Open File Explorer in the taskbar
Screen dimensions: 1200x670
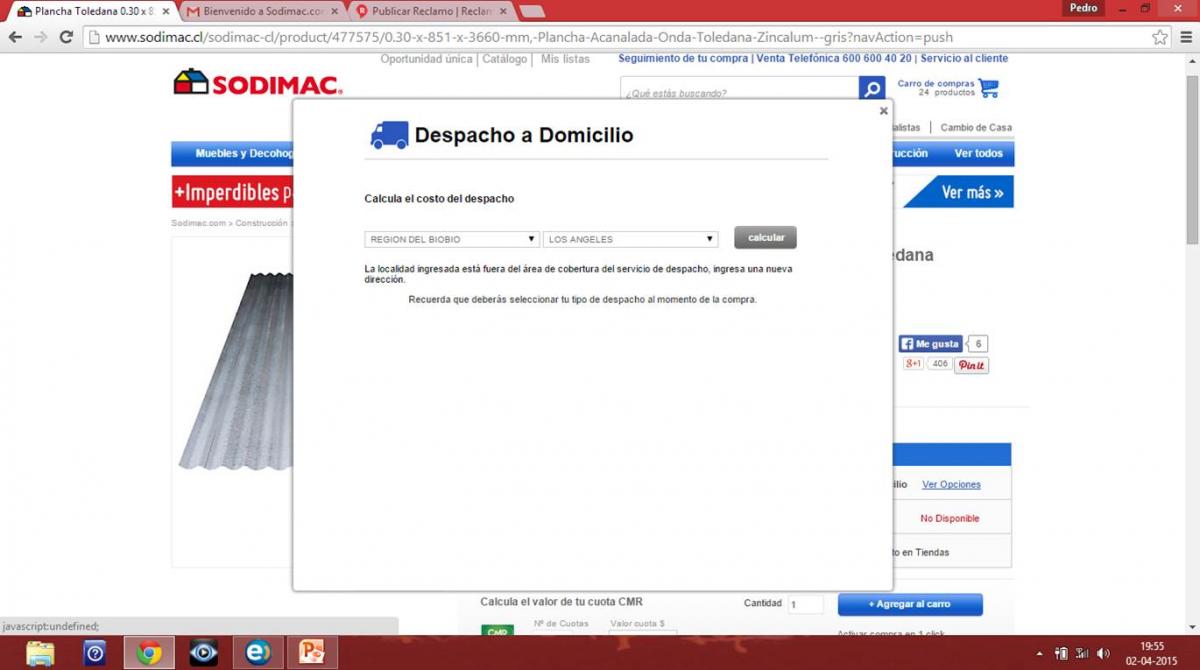(x=41, y=653)
